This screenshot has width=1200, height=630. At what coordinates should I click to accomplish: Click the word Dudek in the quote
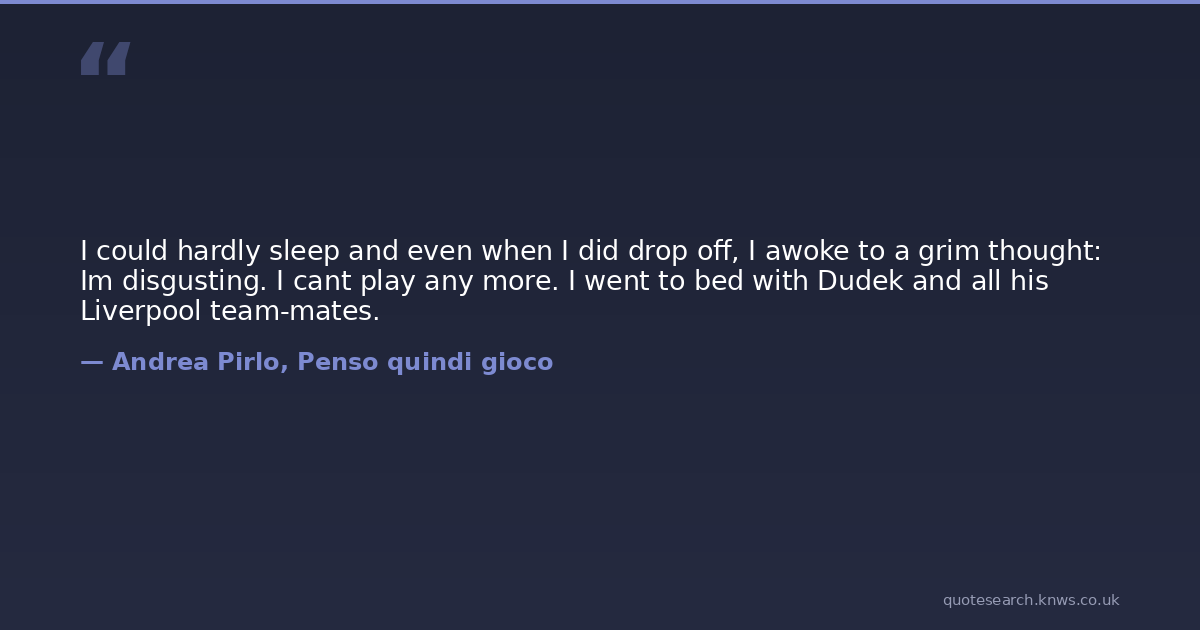pyautogui.click(x=860, y=281)
